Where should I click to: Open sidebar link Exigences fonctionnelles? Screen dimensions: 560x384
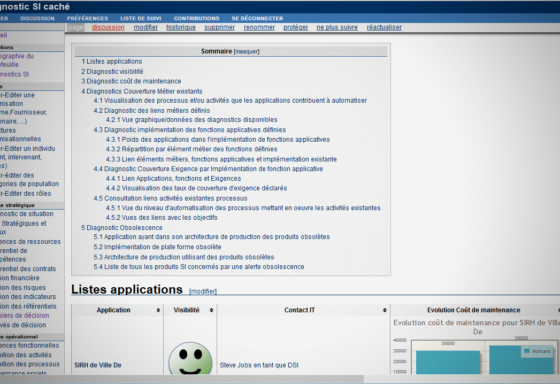30,345
